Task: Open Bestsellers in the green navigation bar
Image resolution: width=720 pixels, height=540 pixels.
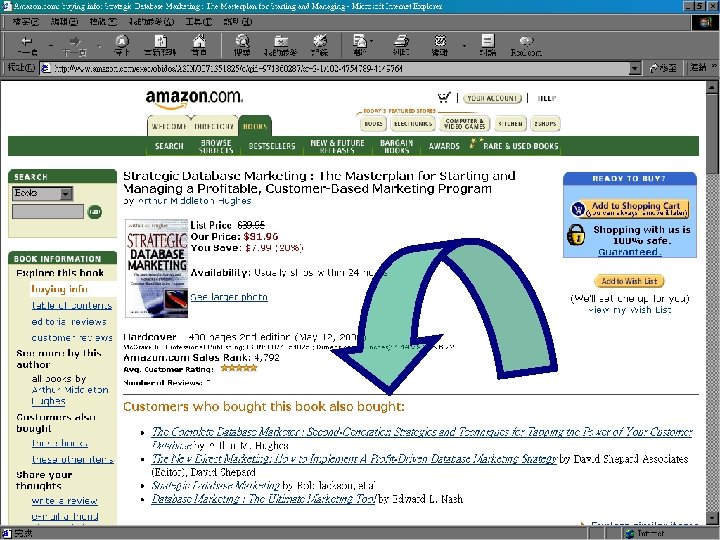Action: pos(272,146)
